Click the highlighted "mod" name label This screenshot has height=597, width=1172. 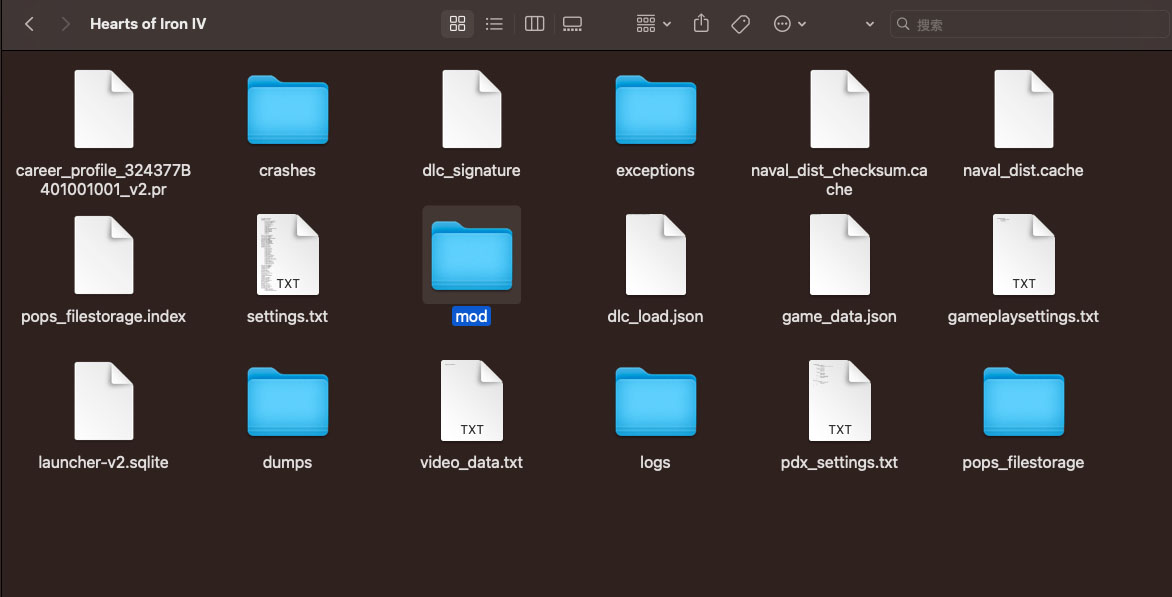472,316
